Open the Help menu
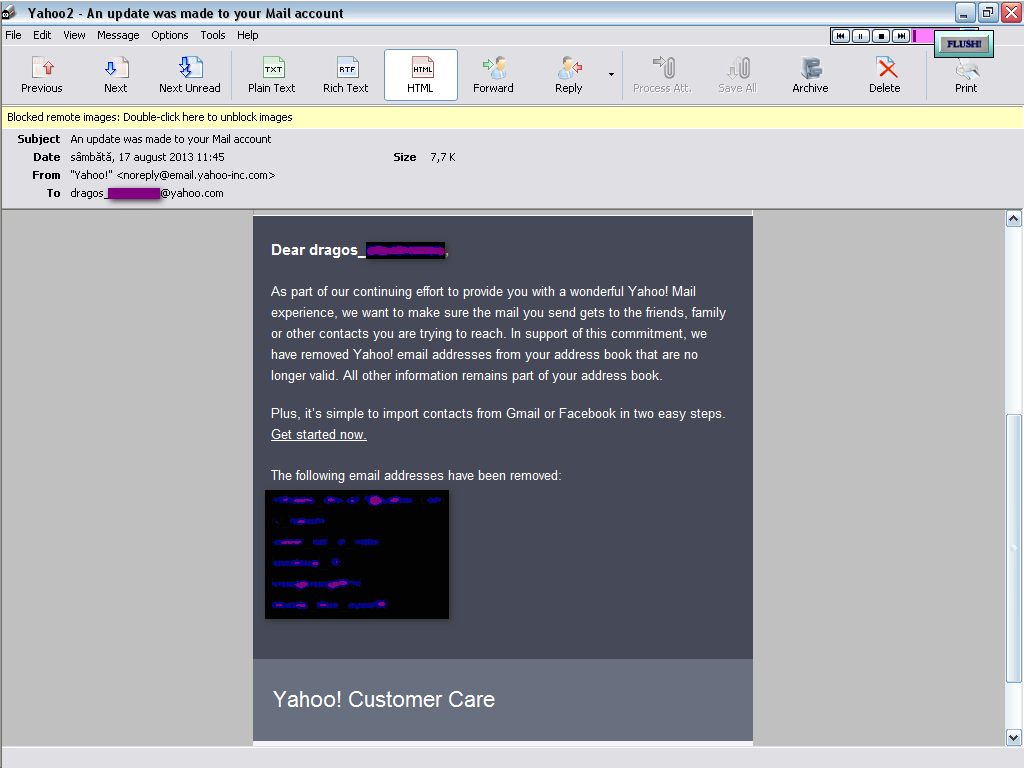 point(248,35)
